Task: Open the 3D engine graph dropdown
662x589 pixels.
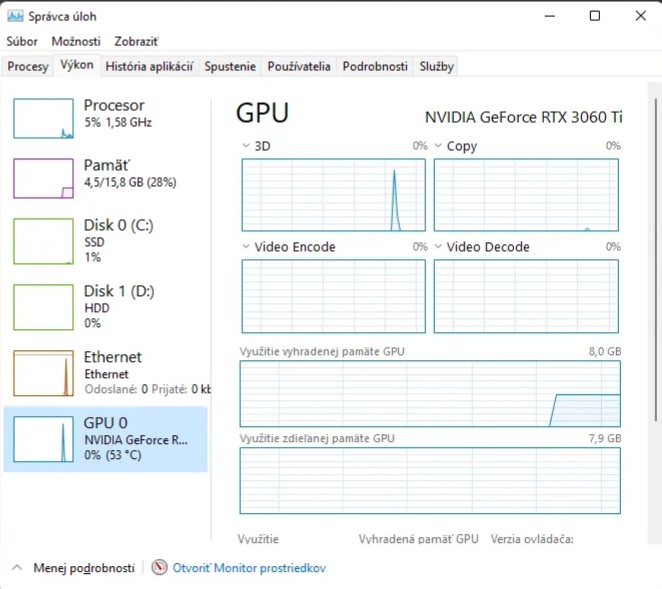Action: [x=247, y=146]
